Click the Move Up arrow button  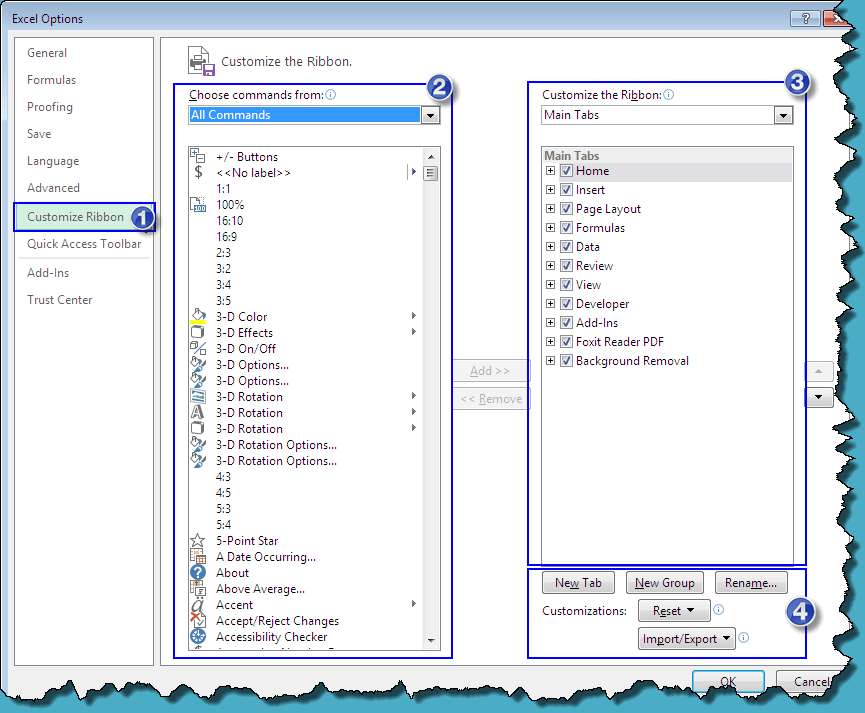click(819, 371)
